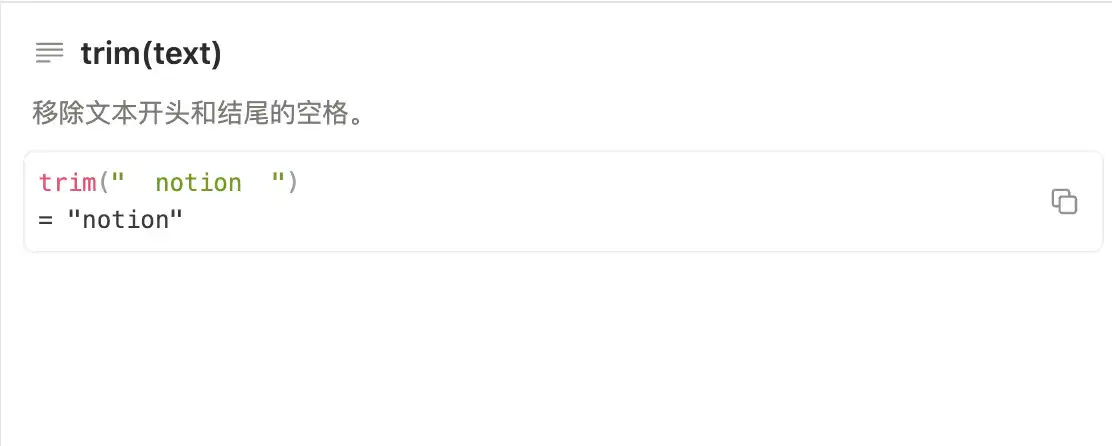The height and width of the screenshot is (446, 1112).
Task: Click "空格" at the description's end
Action: pyautogui.click(x=325, y=113)
